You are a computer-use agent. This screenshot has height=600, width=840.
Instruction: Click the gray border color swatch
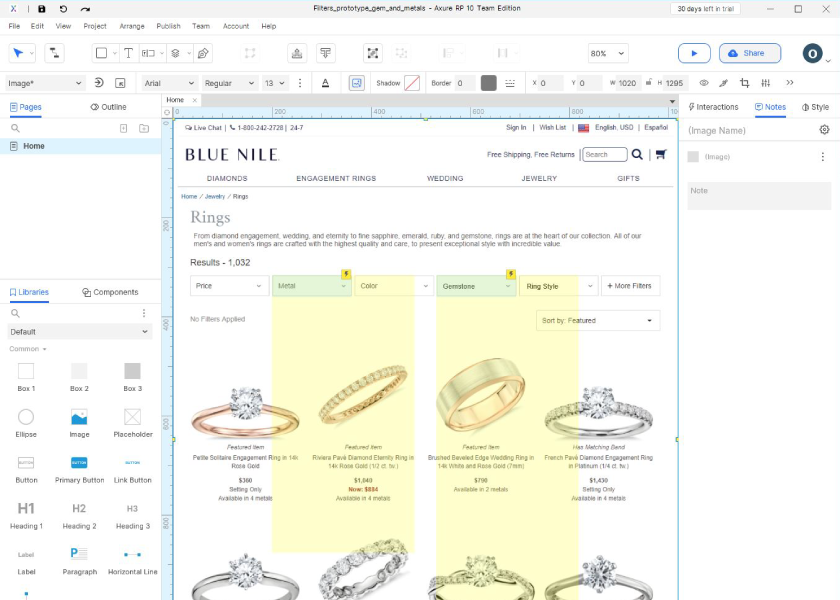(489, 83)
